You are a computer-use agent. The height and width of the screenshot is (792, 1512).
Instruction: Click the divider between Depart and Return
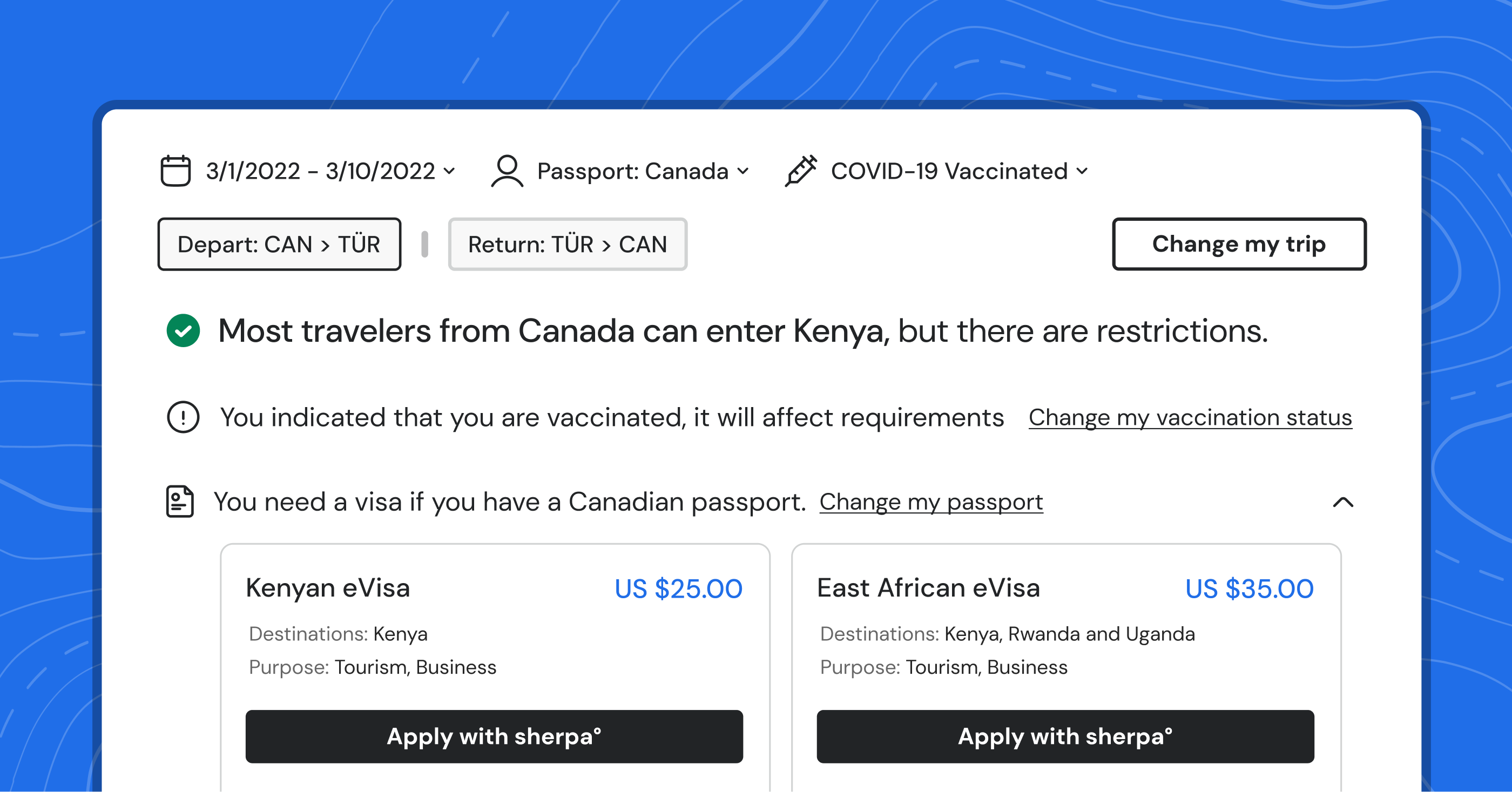425,244
